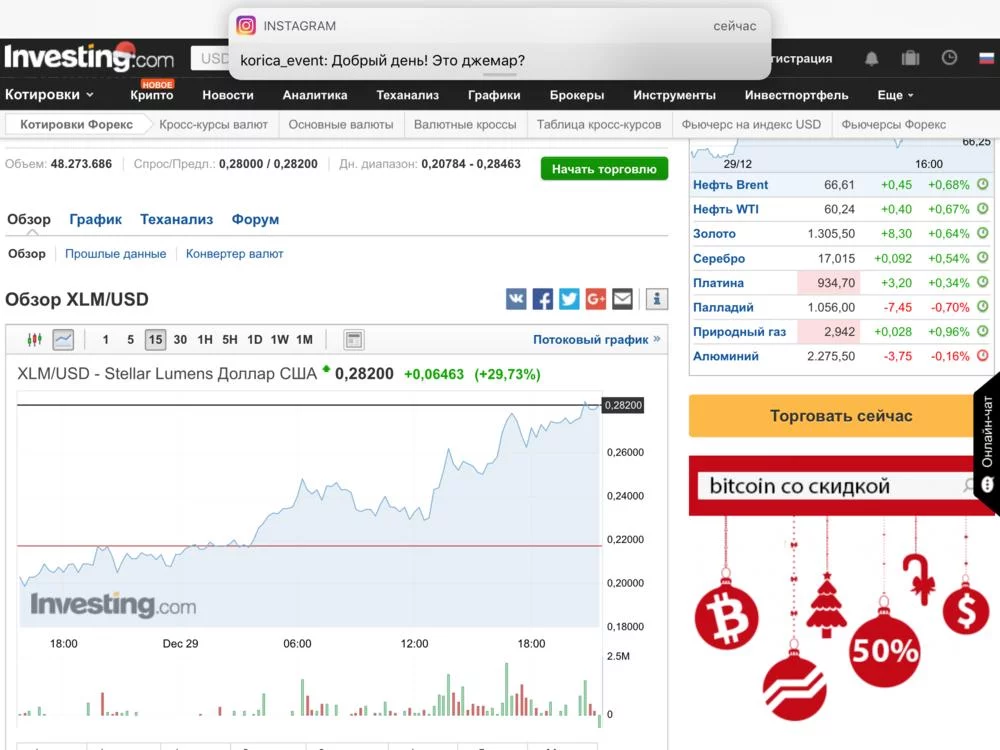Expand the Котировки dropdown menu
The width and height of the screenshot is (1000, 750).
click(49, 94)
